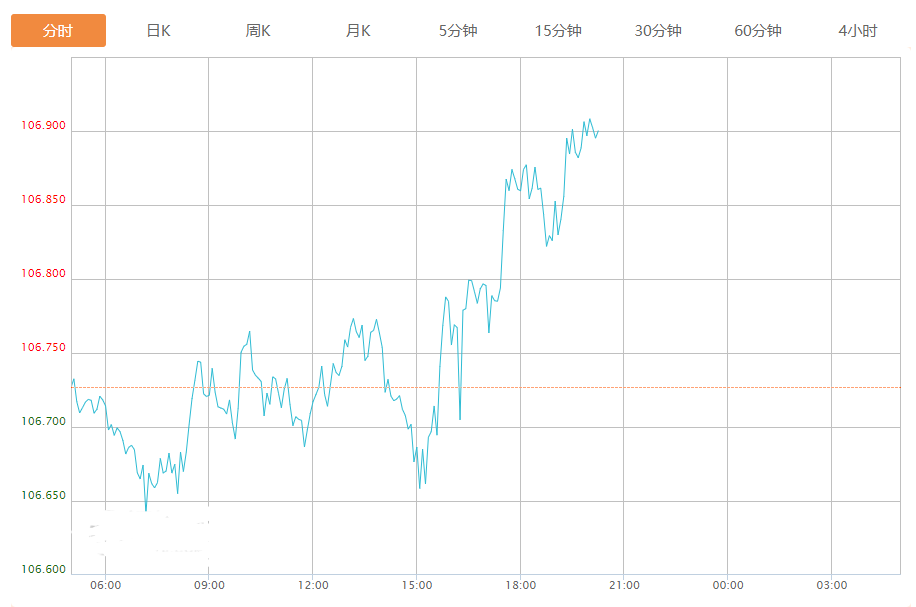
Task: Click the 03:00 time axis label
Action: pyautogui.click(x=831, y=586)
